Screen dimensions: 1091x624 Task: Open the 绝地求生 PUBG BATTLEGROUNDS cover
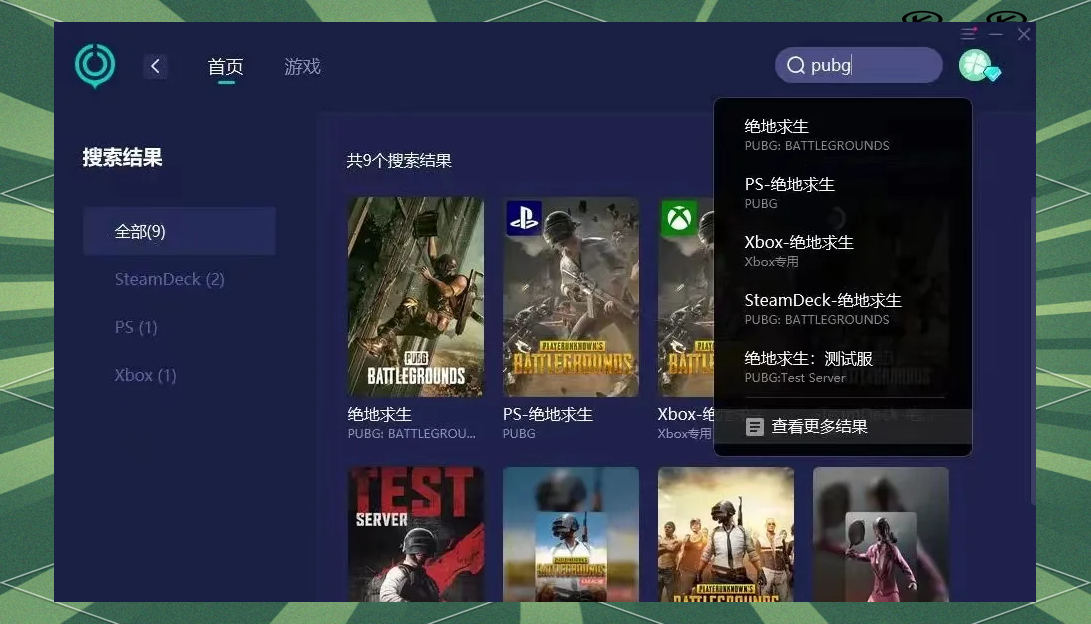point(415,296)
